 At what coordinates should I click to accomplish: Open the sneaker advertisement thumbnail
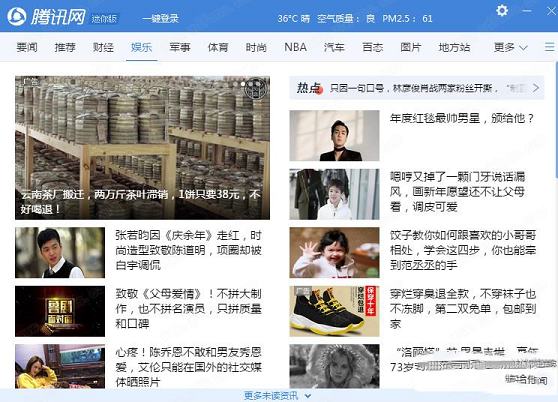click(x=334, y=311)
